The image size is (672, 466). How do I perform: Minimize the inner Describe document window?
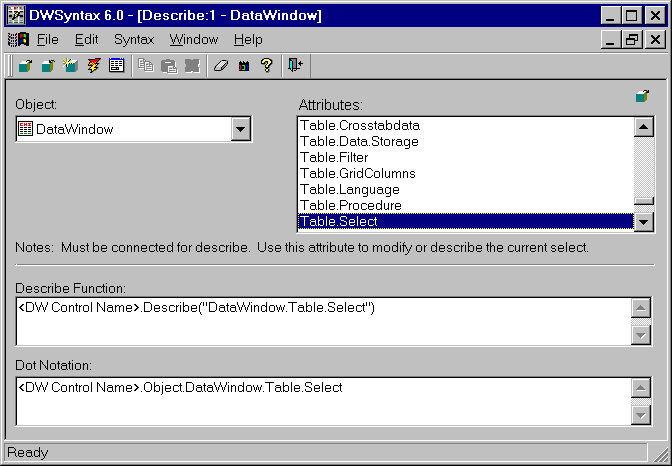click(610, 40)
